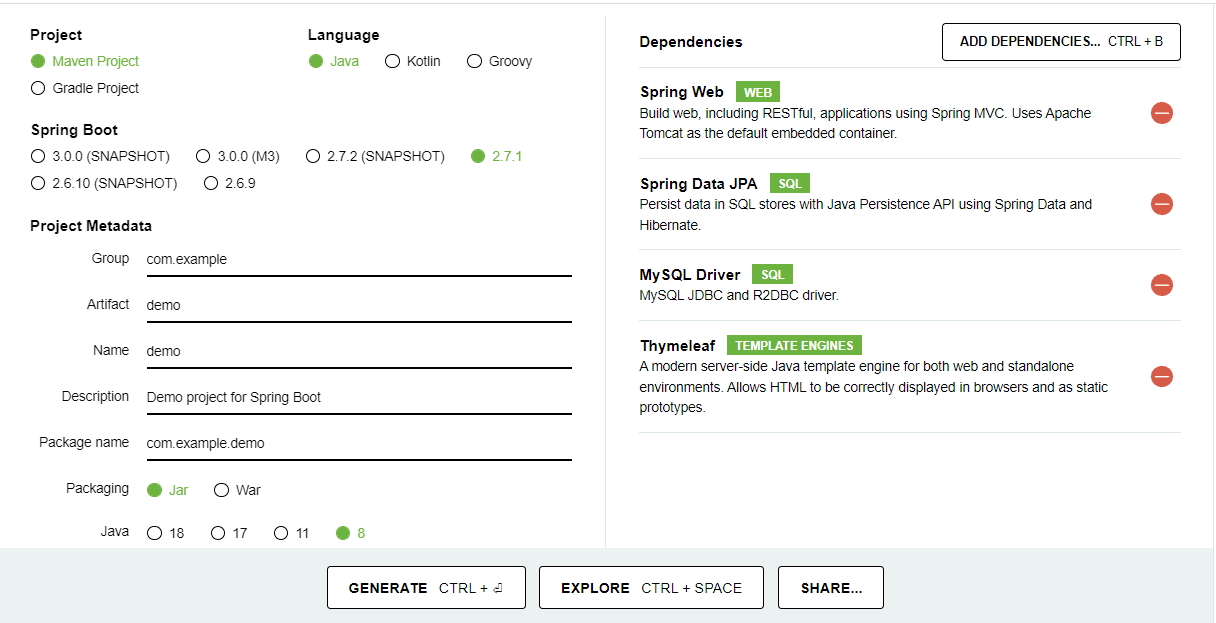Click the Description input field
This screenshot has height=623, width=1216.
coord(358,397)
